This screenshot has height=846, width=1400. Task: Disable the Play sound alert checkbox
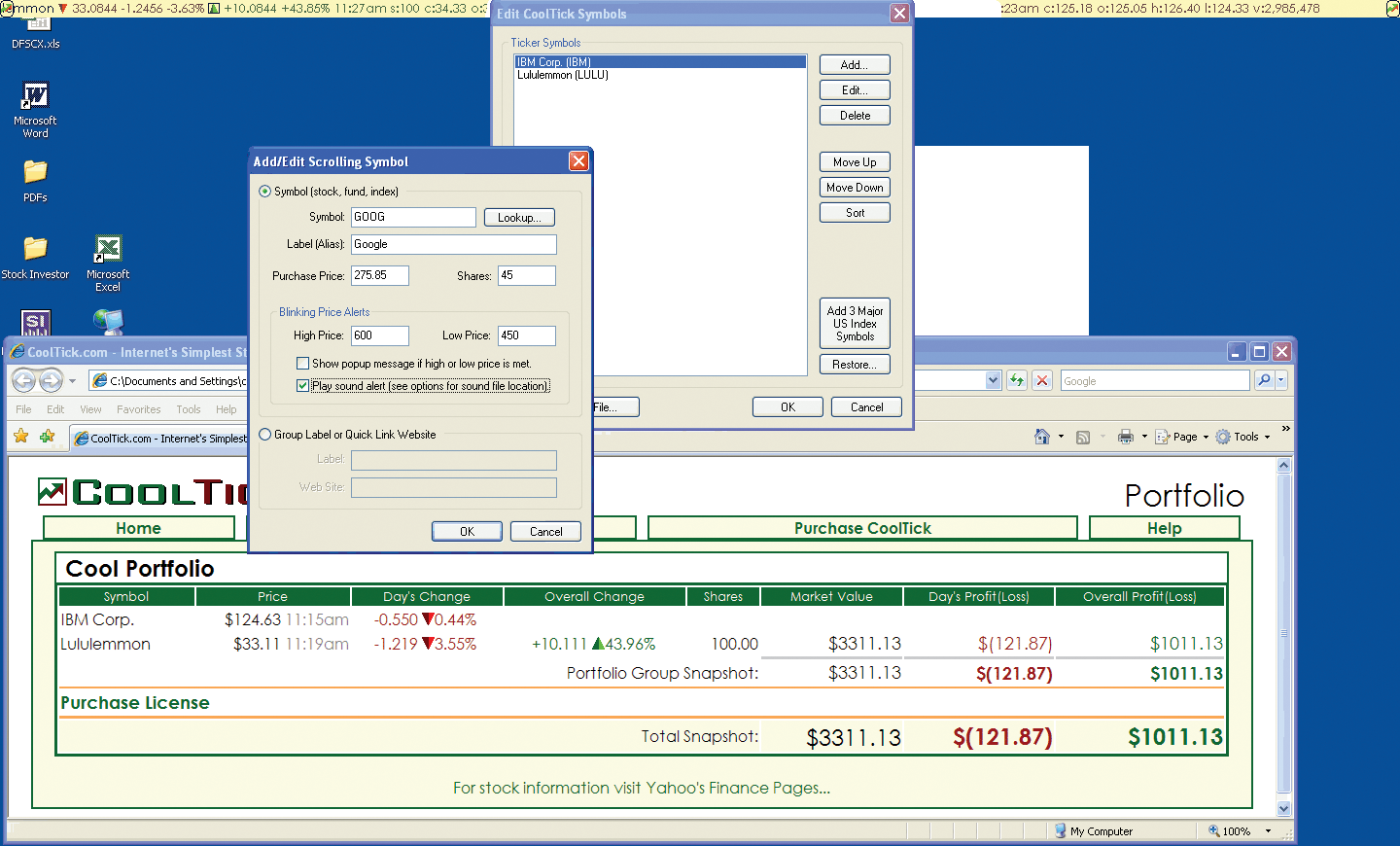point(303,385)
